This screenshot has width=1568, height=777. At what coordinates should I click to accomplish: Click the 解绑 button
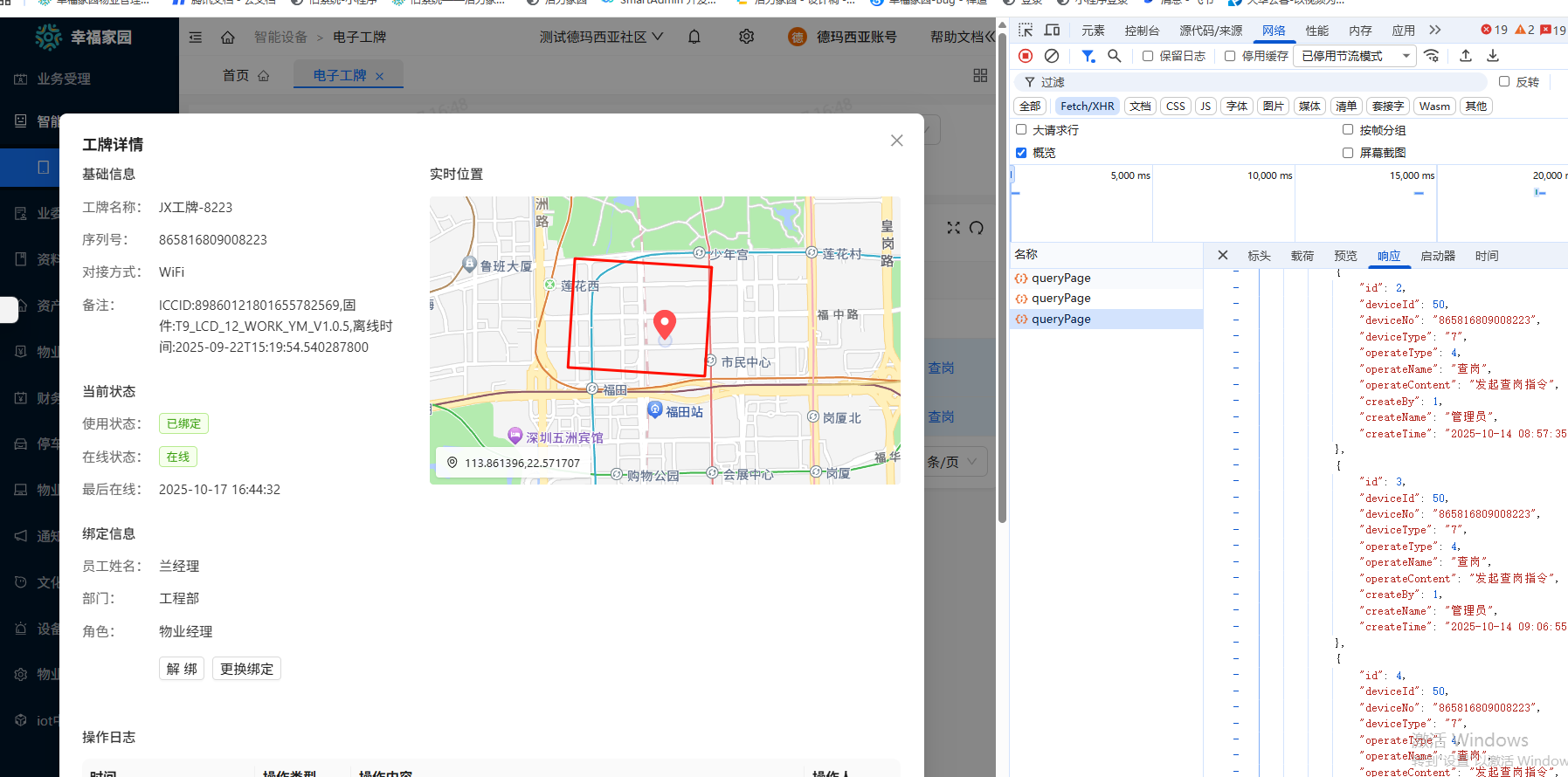click(182, 669)
